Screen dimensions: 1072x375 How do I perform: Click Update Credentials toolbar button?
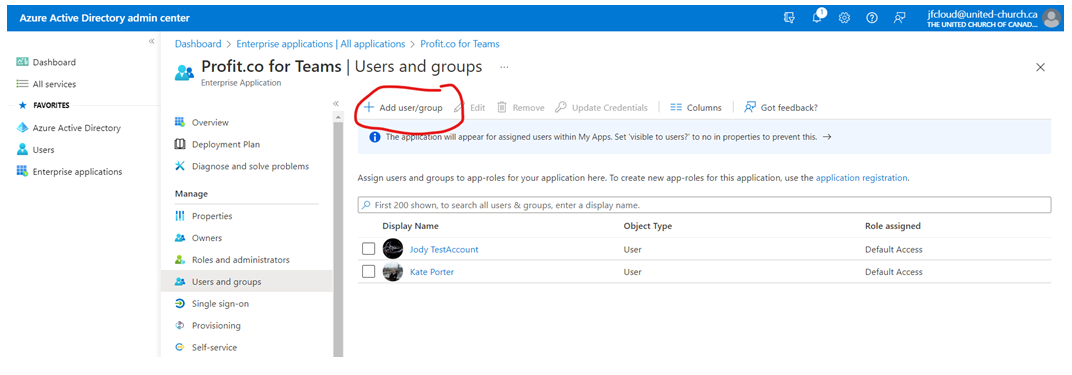(601, 107)
